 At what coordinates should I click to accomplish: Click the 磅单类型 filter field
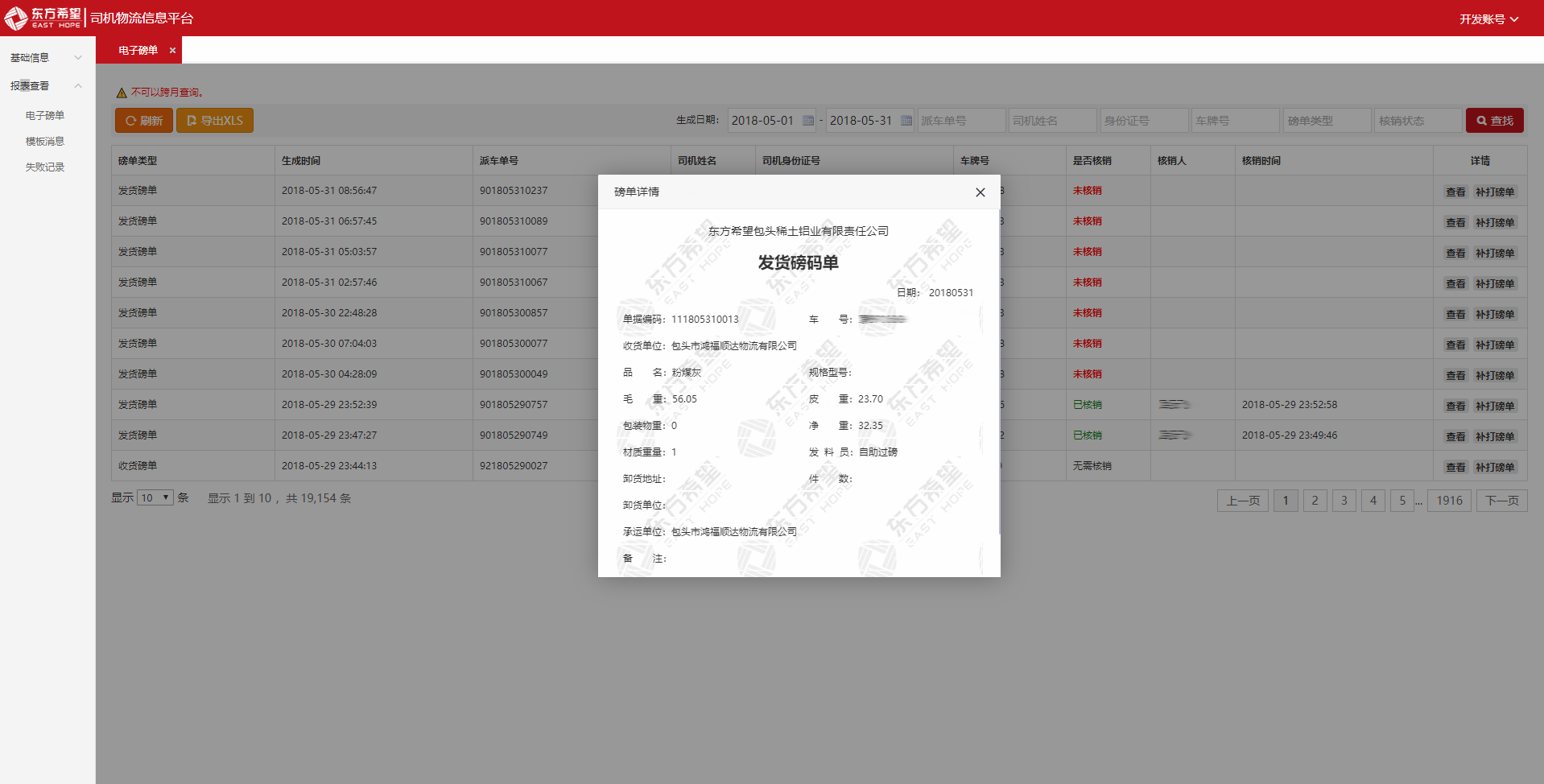pyautogui.click(x=1326, y=121)
